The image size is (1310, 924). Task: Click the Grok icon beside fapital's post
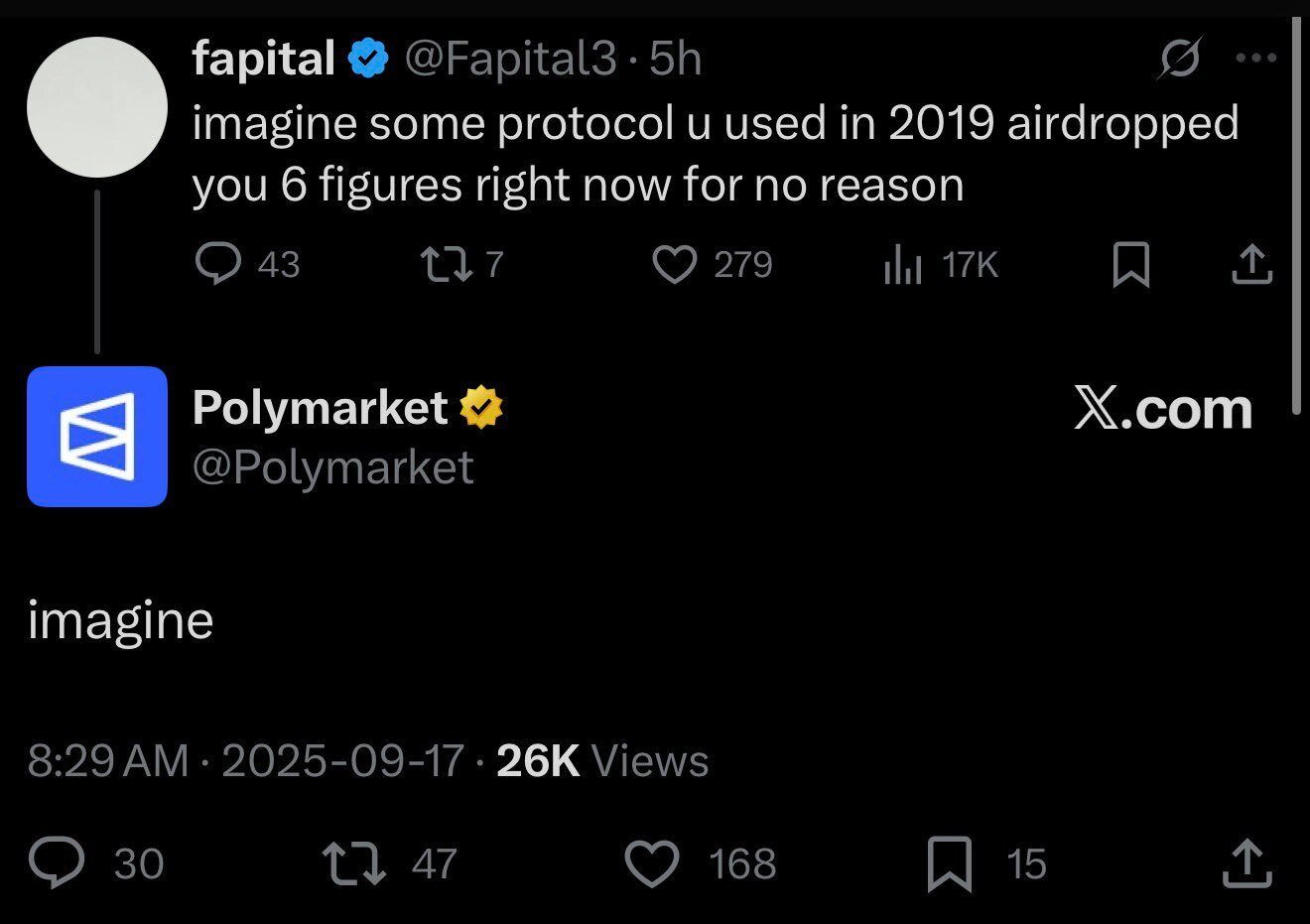[1181, 58]
